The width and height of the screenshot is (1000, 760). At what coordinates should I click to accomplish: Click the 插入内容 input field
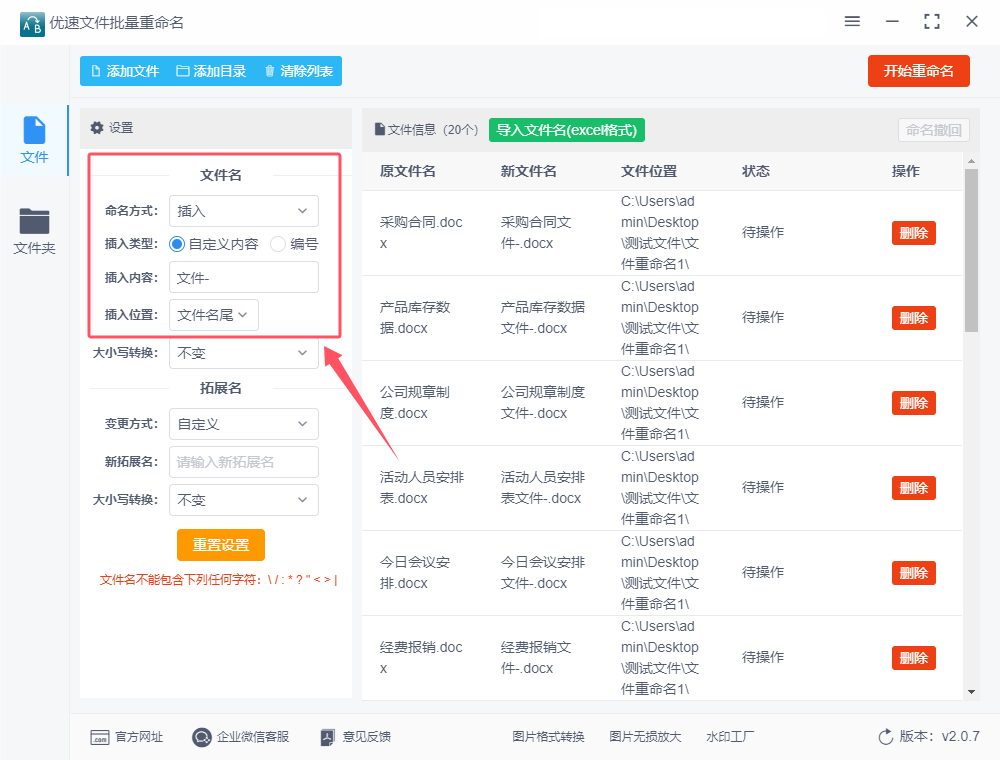pyautogui.click(x=244, y=277)
